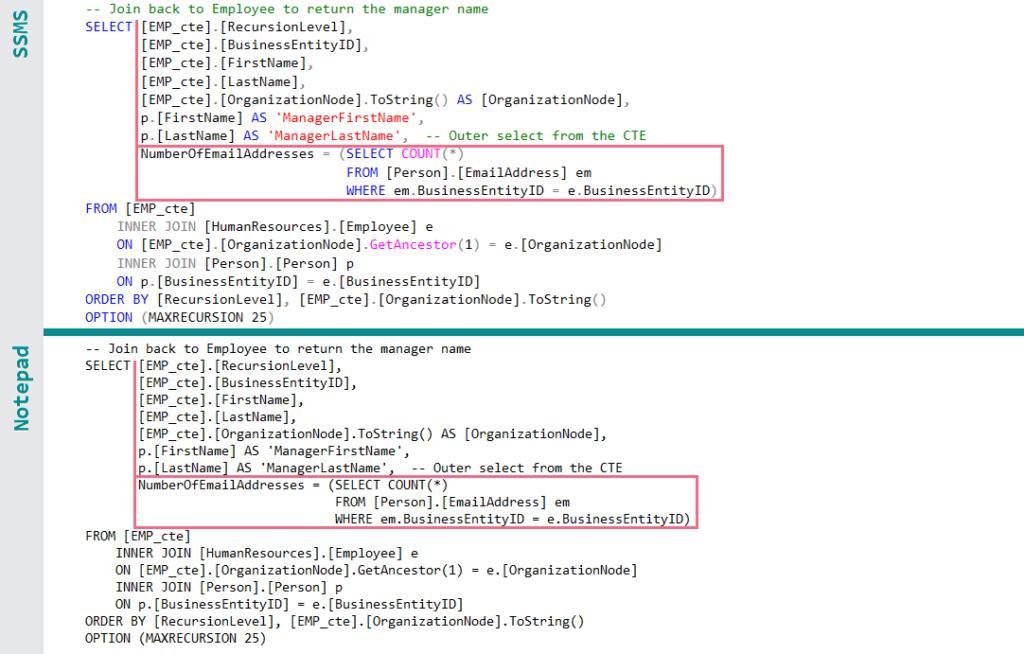This screenshot has width=1024, height=654.
Task: Click the magenta COUNT keyword in SSMS
Action: (x=421, y=154)
